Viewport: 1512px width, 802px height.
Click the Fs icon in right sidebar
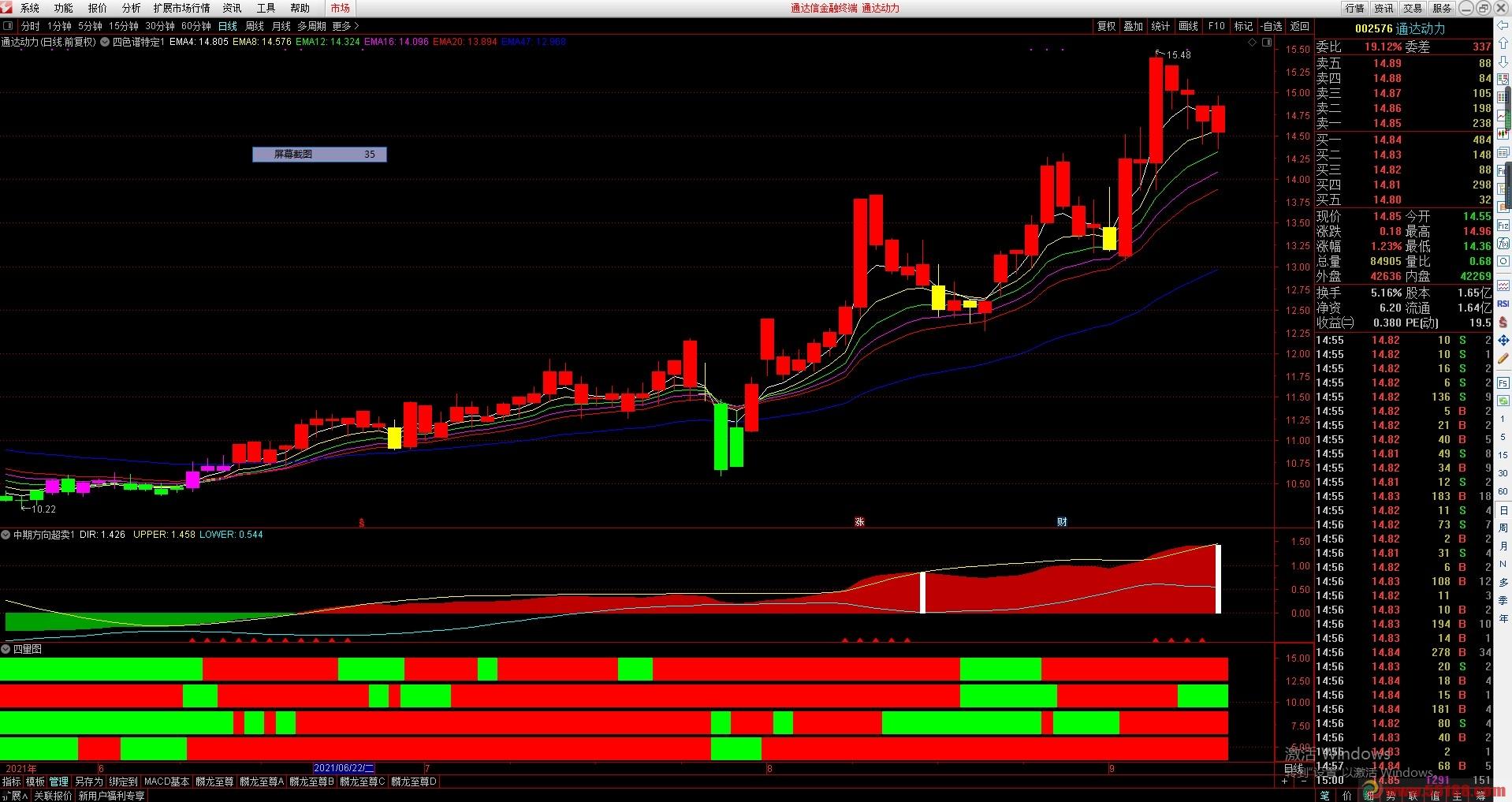click(x=1503, y=382)
